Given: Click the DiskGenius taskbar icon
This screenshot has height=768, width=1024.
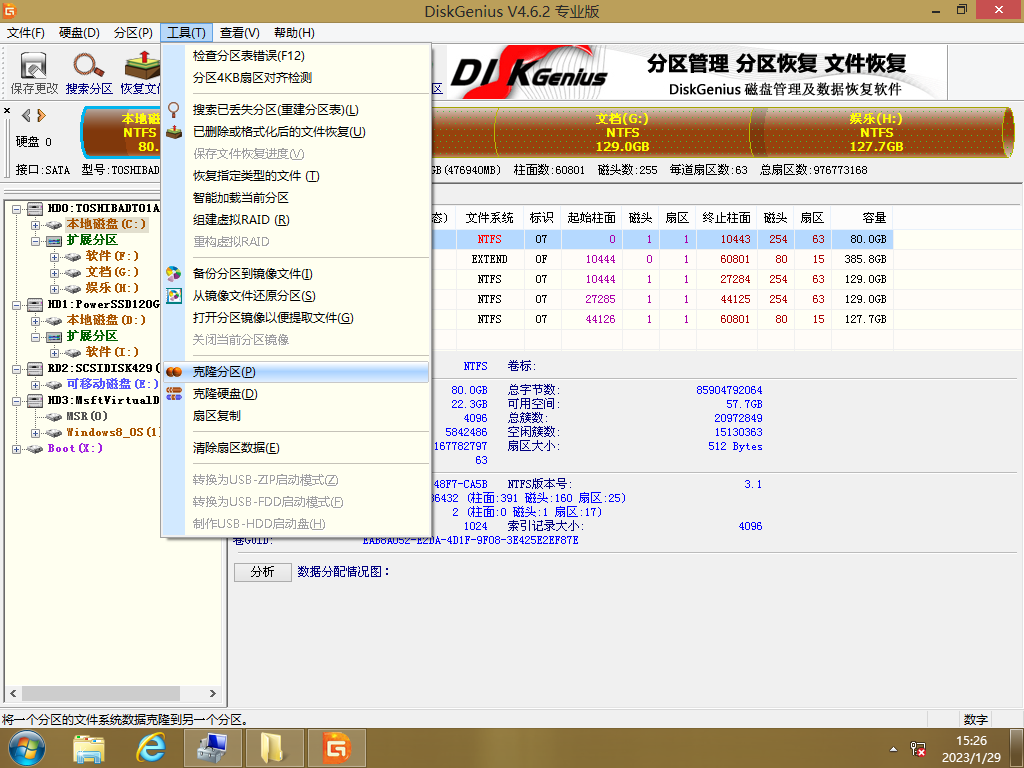Looking at the screenshot, I should (336, 748).
